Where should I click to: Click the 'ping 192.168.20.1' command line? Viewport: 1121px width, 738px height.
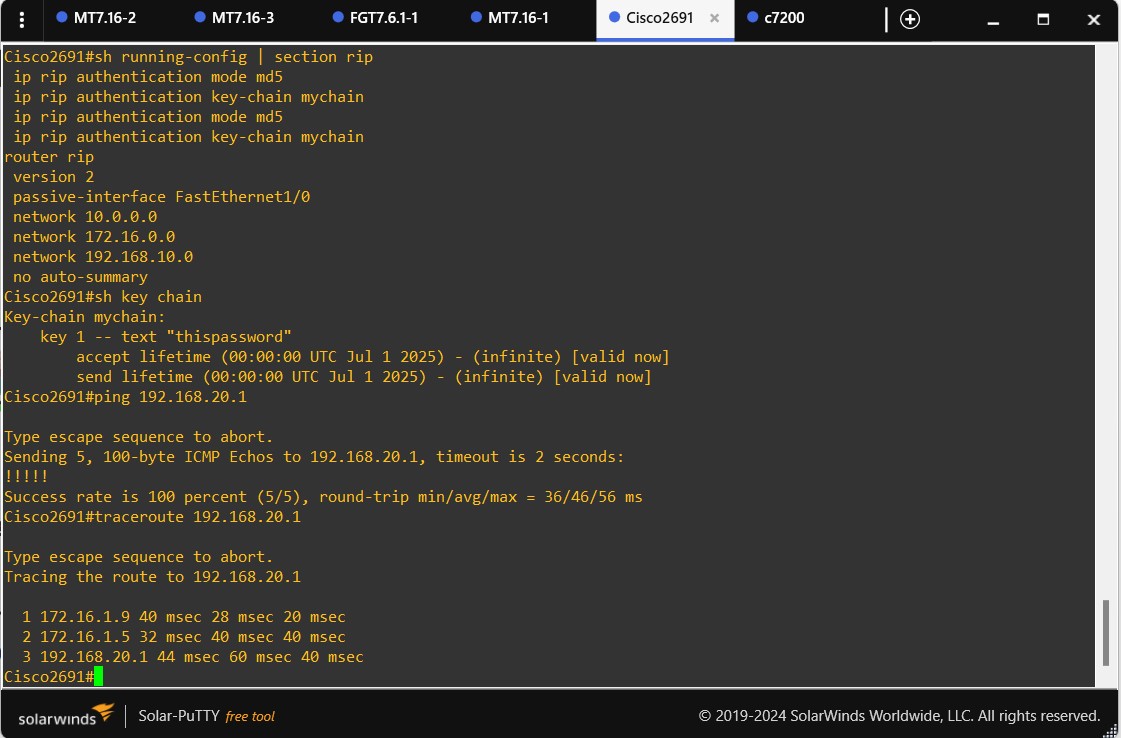click(x=125, y=397)
